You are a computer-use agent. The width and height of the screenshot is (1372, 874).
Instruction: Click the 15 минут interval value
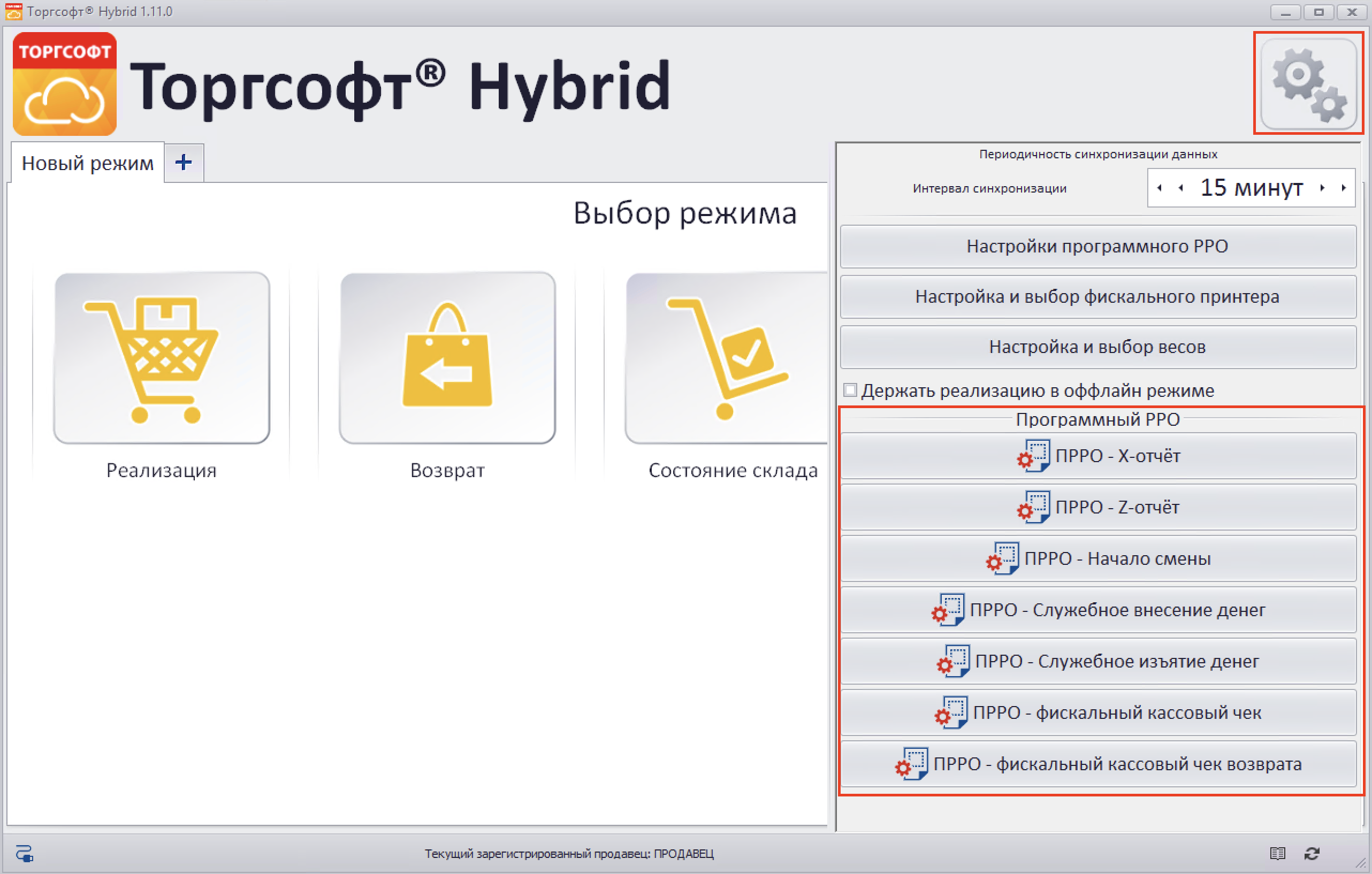tap(1251, 187)
